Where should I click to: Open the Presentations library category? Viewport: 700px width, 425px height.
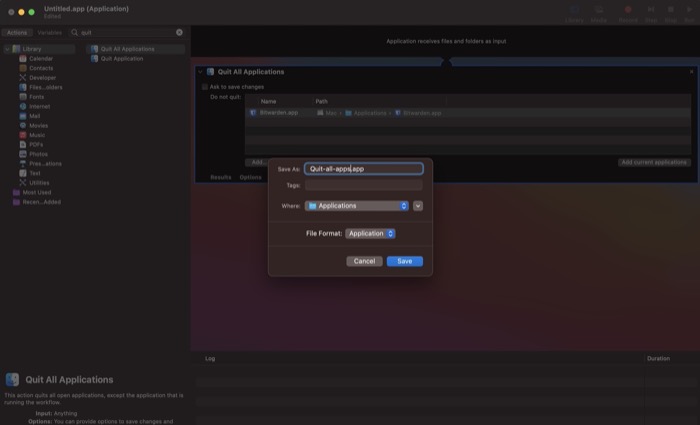point(41,163)
